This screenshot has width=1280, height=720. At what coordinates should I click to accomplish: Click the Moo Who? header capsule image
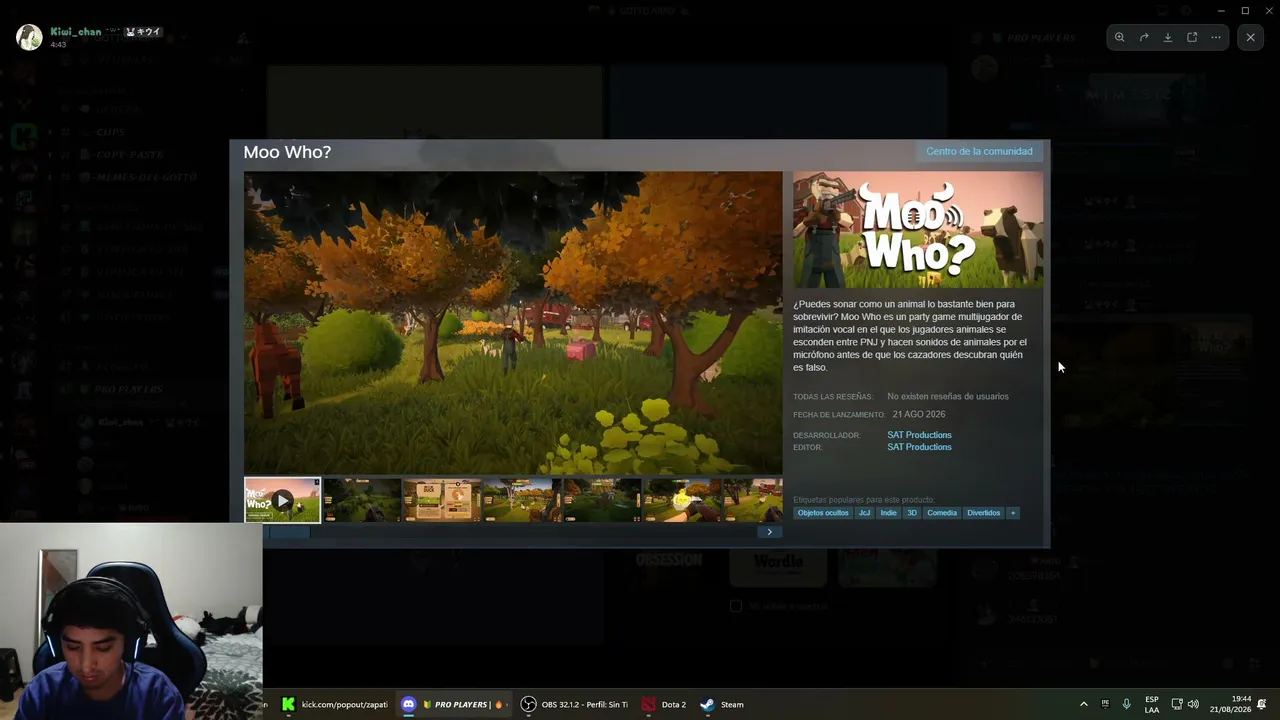[918, 230]
